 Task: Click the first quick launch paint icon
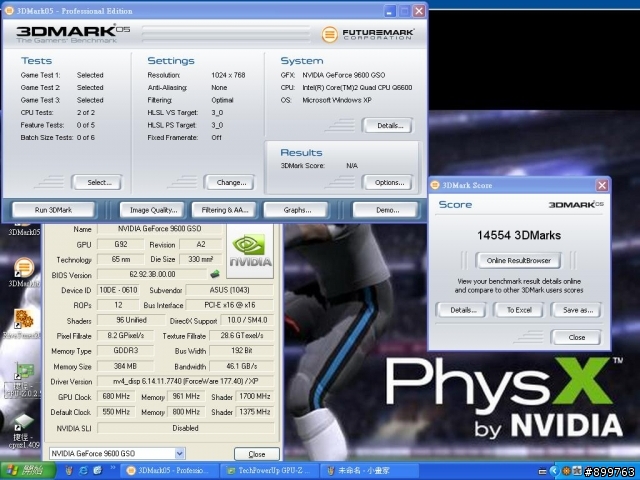tap(69, 471)
